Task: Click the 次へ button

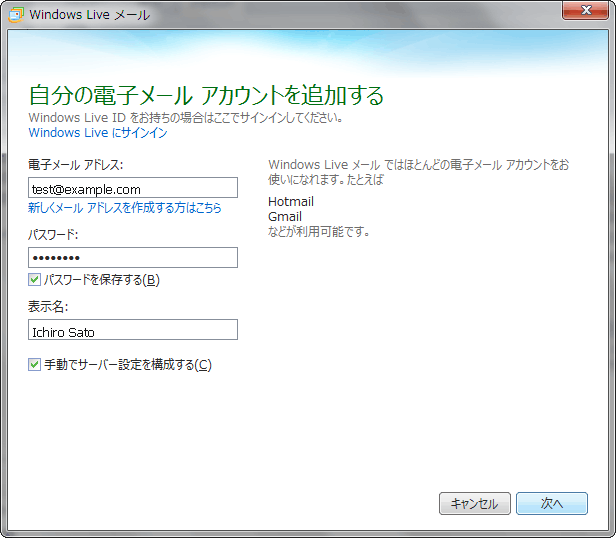Action: coord(552,503)
